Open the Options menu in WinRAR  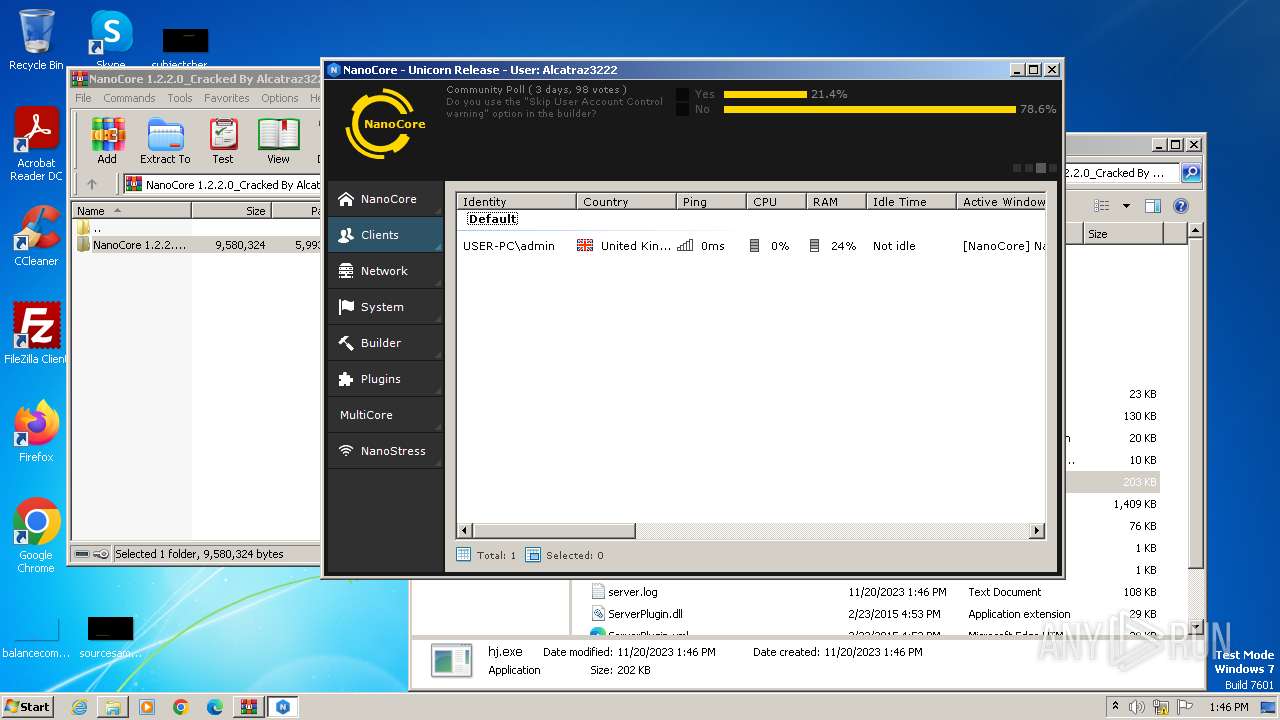point(280,98)
